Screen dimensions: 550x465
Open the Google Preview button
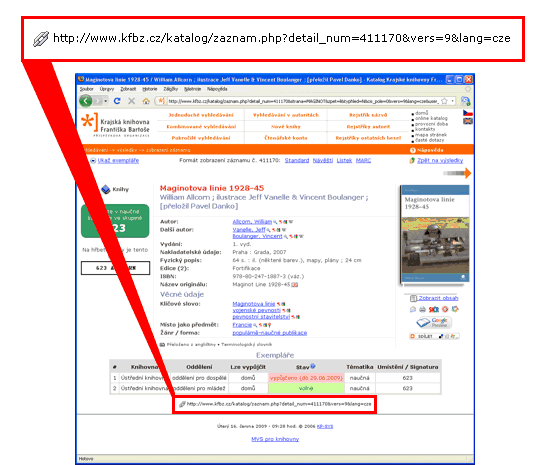pyautogui.click(x=434, y=322)
